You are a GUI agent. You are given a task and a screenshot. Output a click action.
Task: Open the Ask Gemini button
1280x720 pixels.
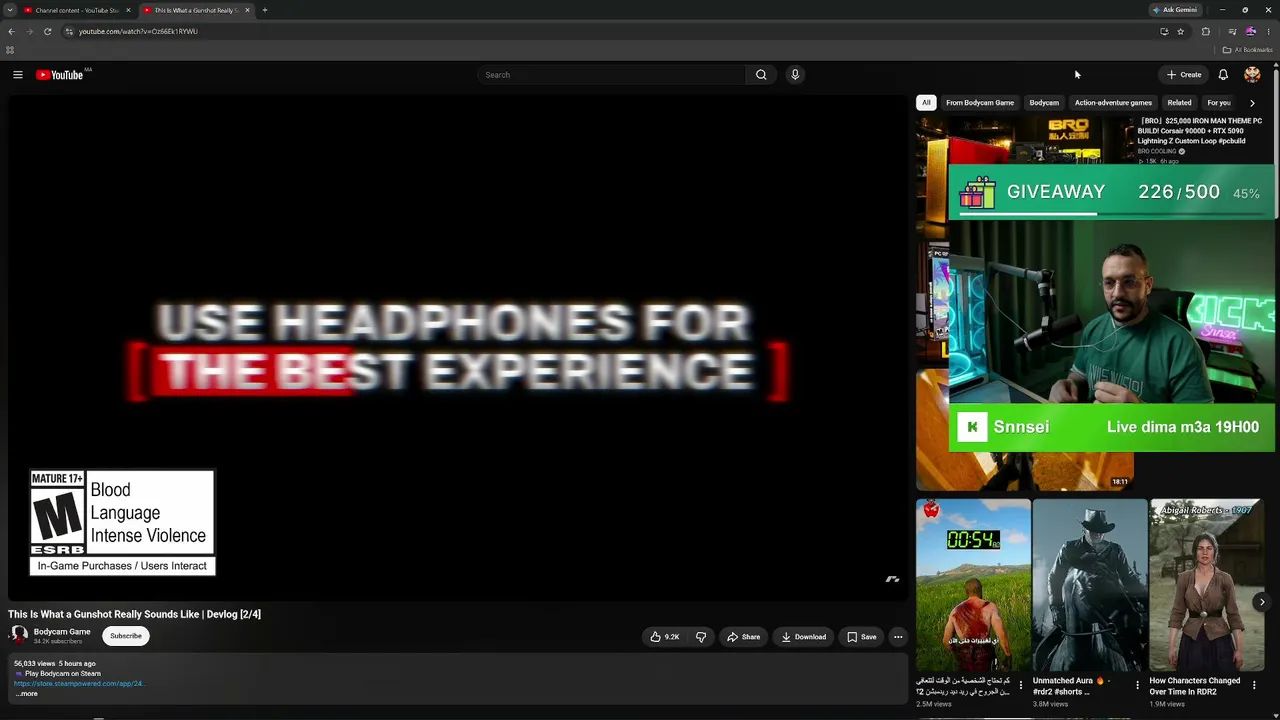[1175, 10]
